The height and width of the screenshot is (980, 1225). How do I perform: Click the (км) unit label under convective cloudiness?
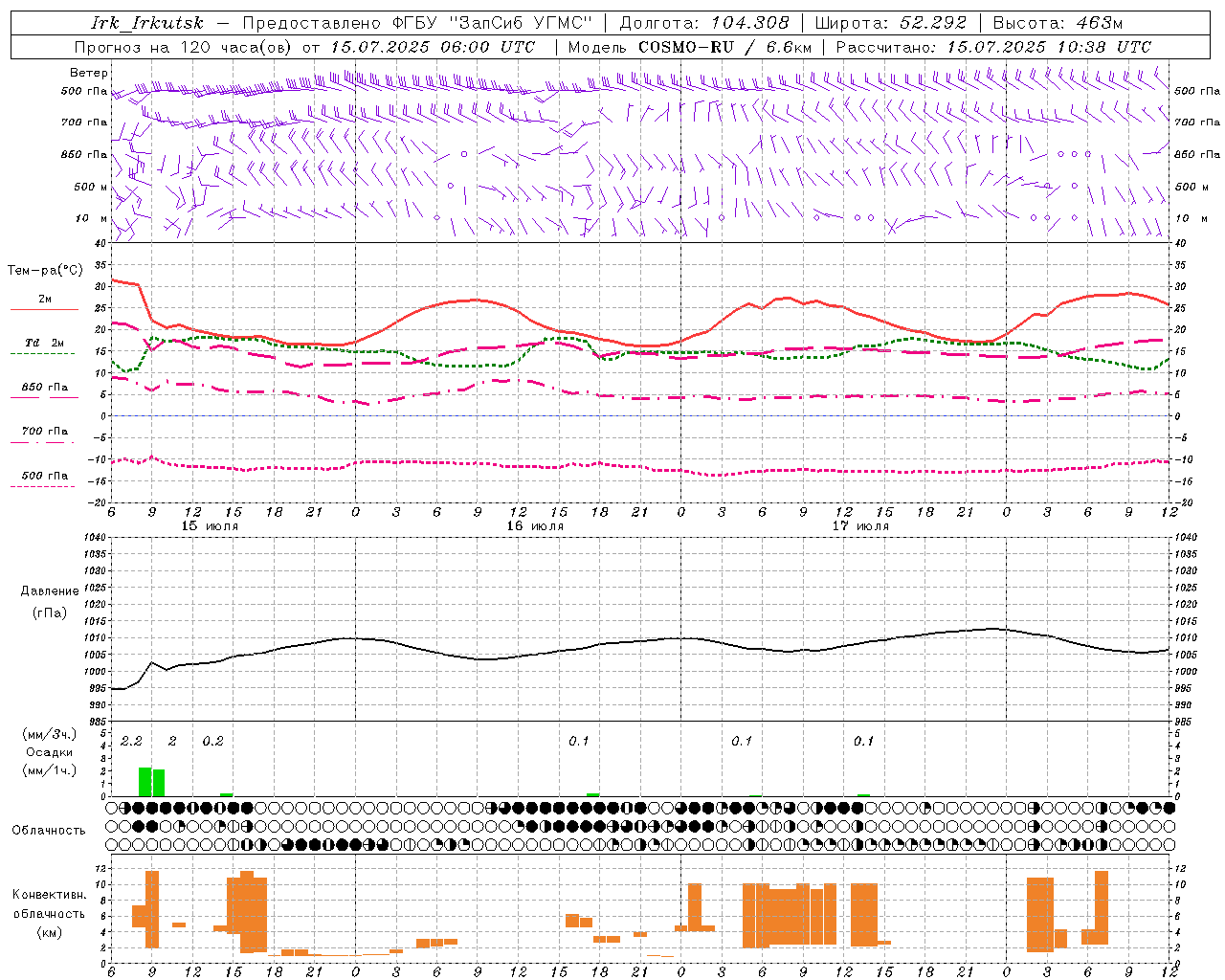click(x=50, y=932)
